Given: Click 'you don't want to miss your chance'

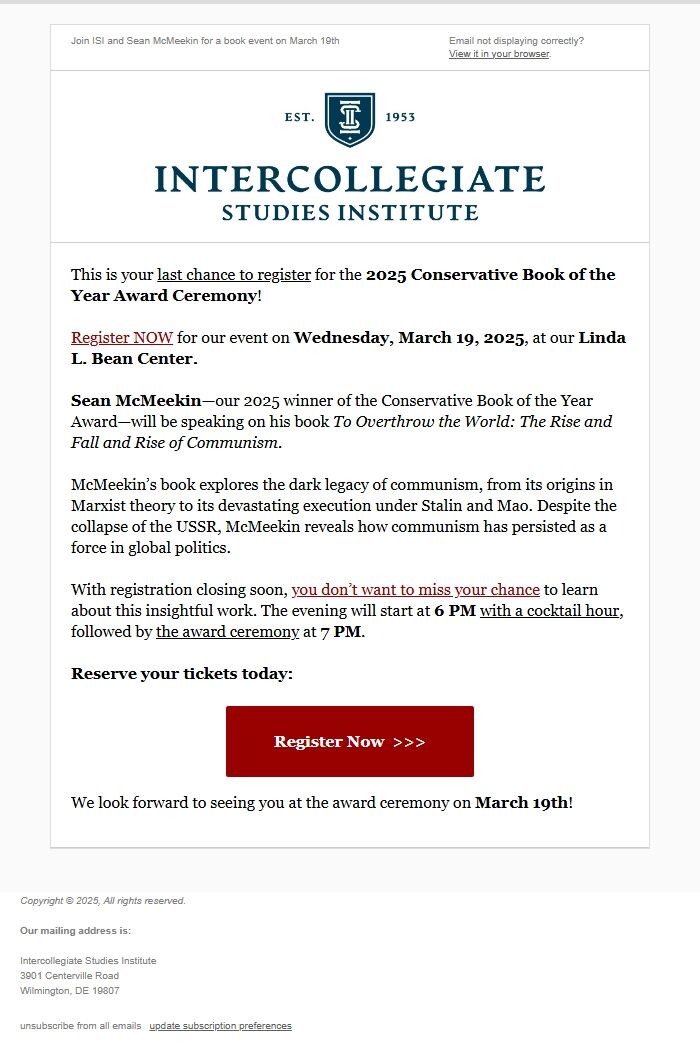Looking at the screenshot, I should click(x=414, y=590).
